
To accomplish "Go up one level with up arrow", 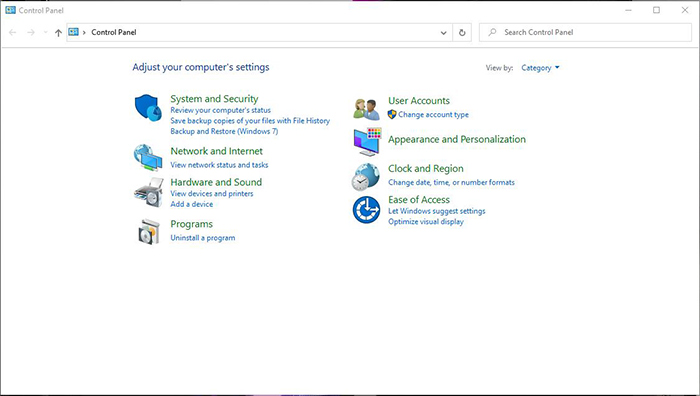I will (58, 33).
